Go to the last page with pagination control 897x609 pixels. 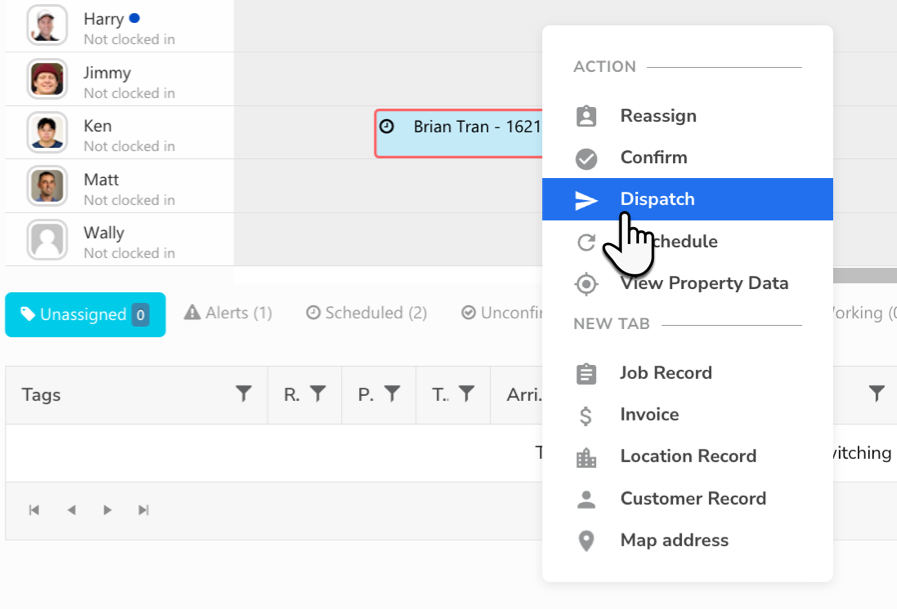pos(143,510)
